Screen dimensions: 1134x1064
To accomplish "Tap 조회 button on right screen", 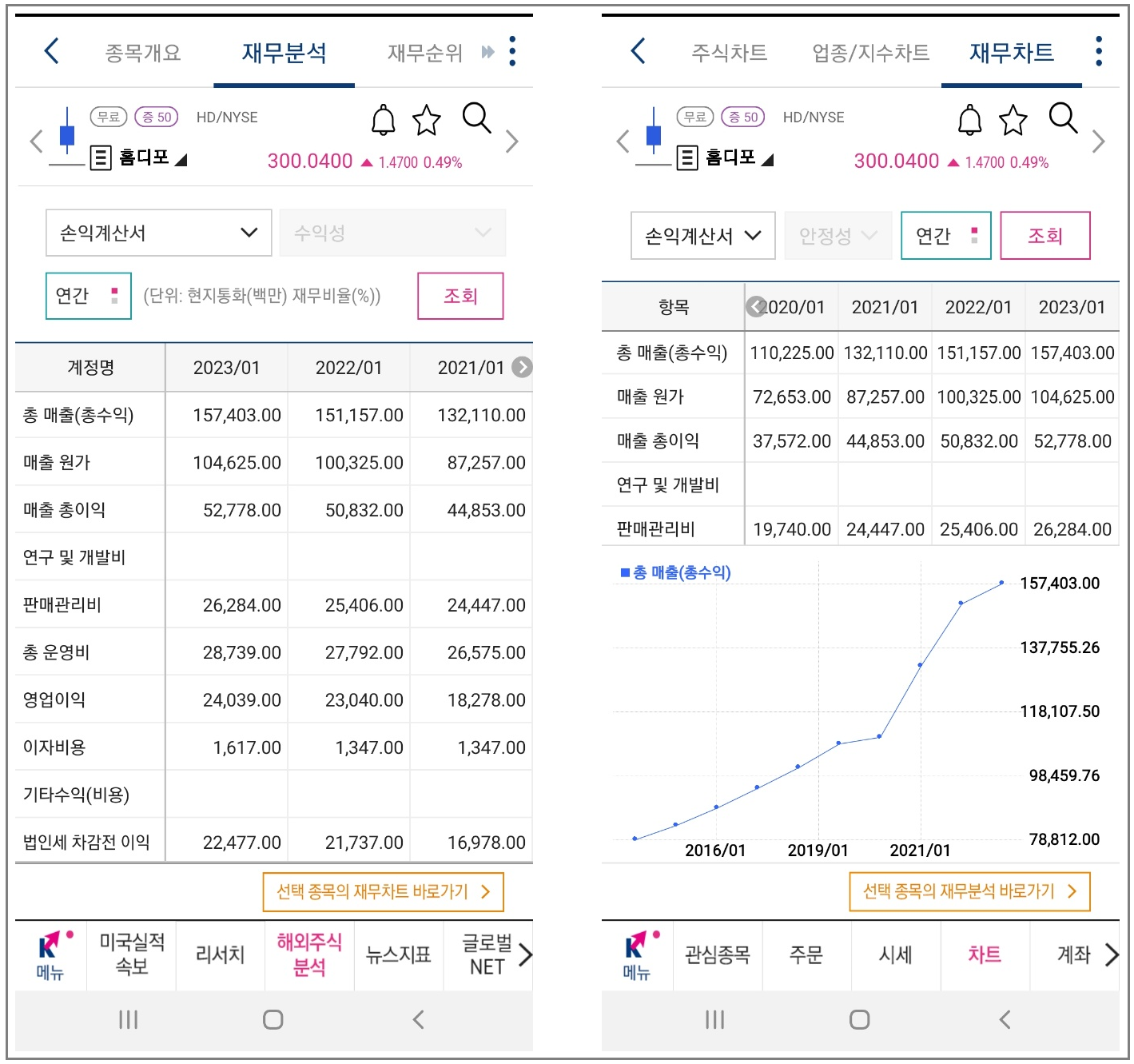I will pos(1045,236).
